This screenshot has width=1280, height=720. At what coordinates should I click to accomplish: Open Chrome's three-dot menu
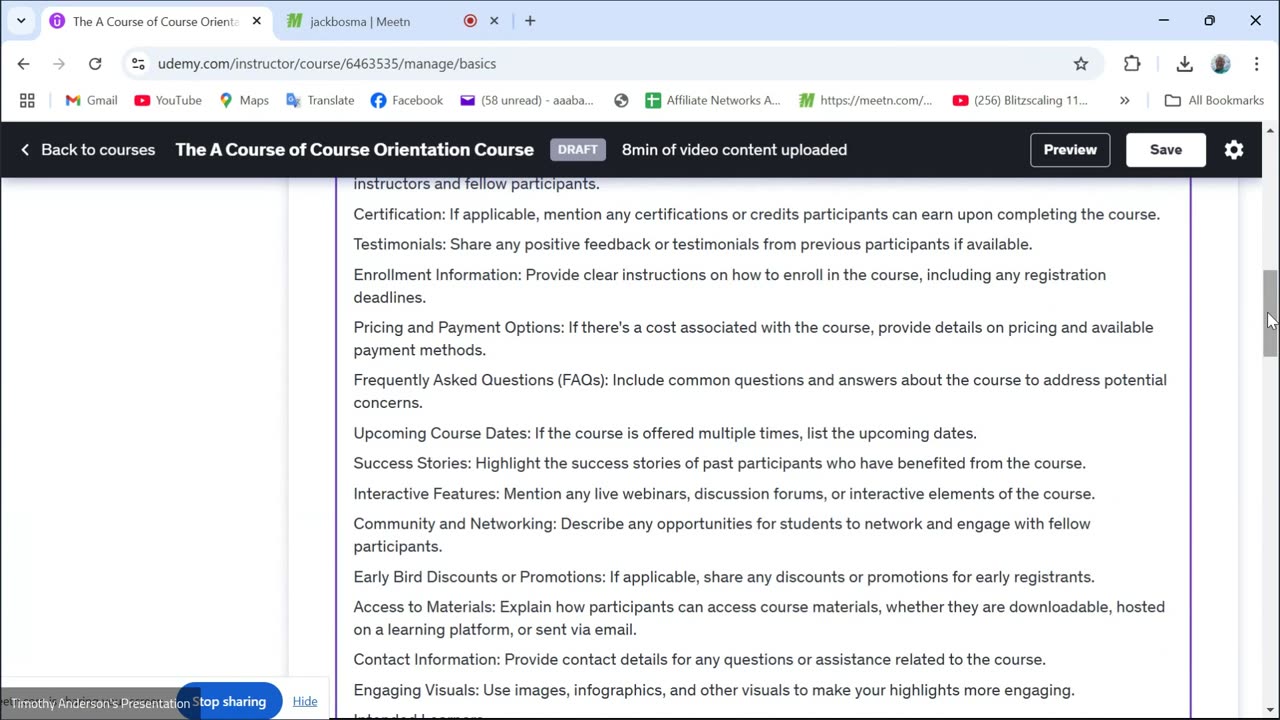[x=1257, y=63]
